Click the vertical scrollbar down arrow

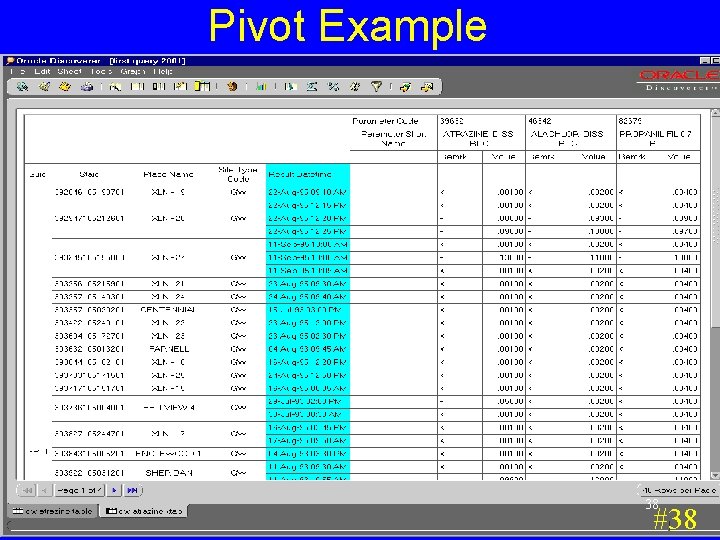click(715, 475)
